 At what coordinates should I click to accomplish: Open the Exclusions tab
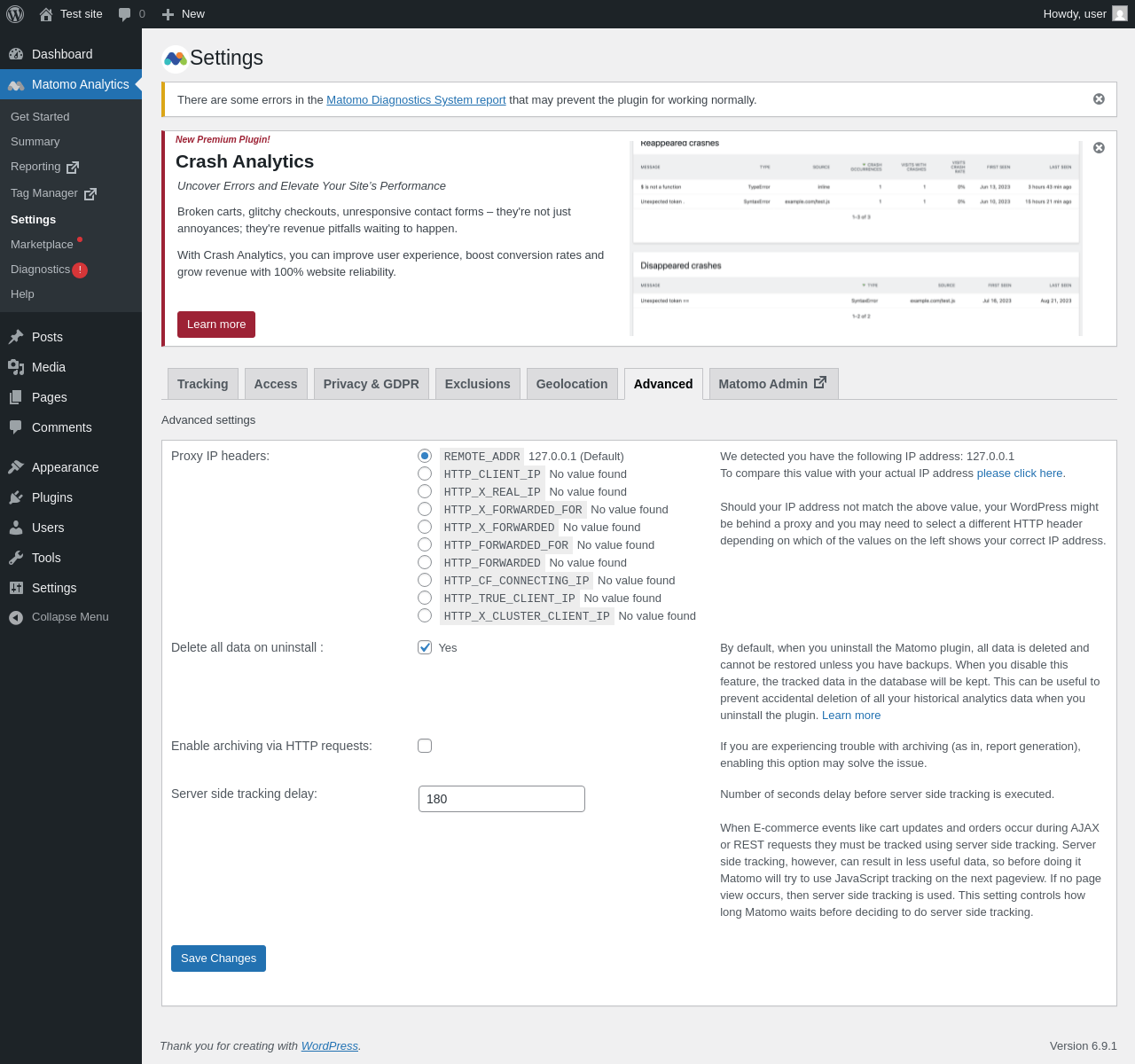click(478, 384)
